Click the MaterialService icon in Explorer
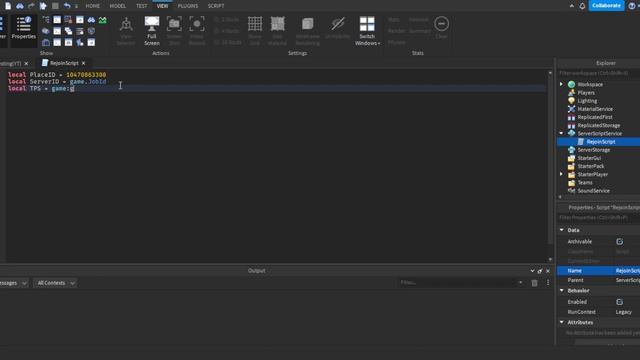 click(571, 109)
